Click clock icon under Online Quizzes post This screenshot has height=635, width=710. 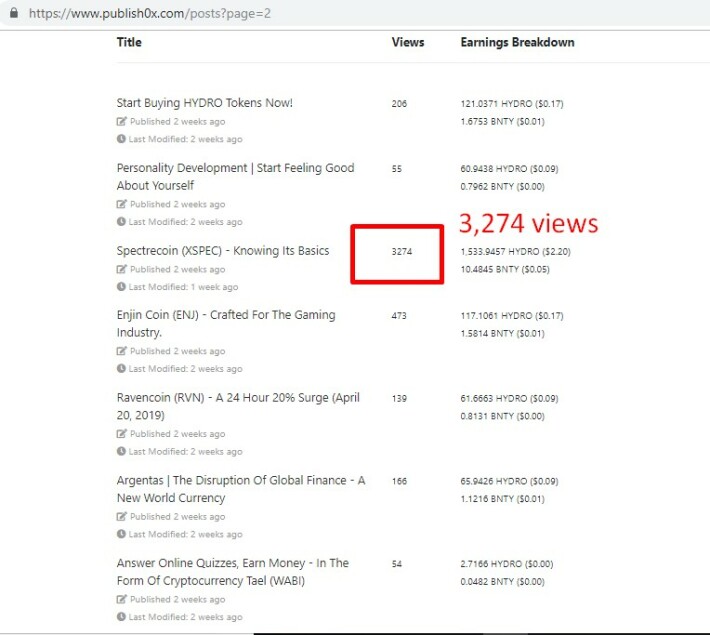tap(121, 616)
